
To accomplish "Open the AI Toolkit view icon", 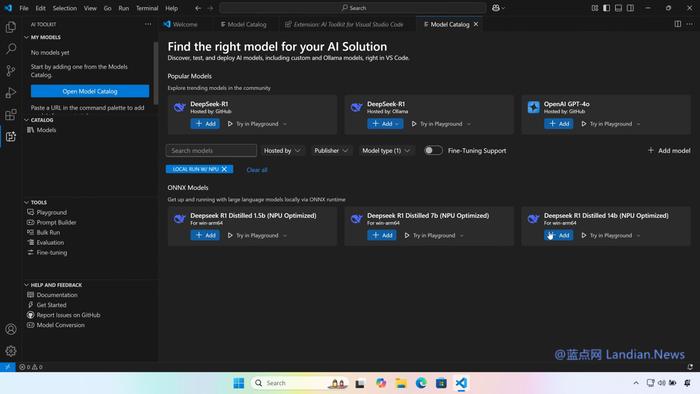I will (11, 137).
